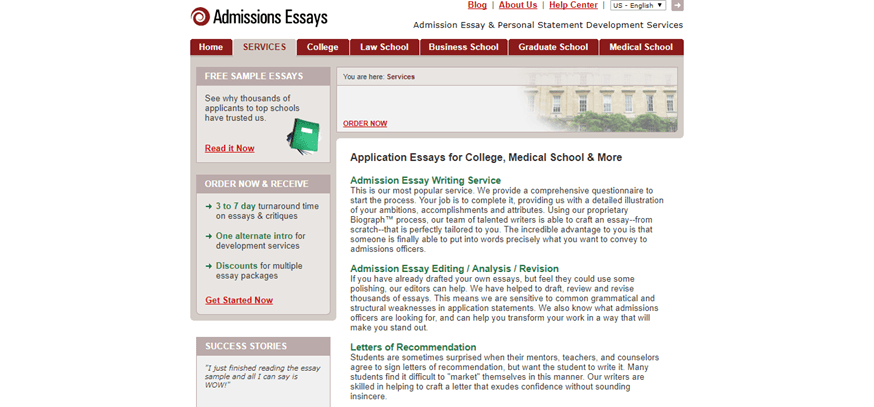Click the Admissions Essays site title
This screenshot has width=874, height=407.
click(270, 17)
